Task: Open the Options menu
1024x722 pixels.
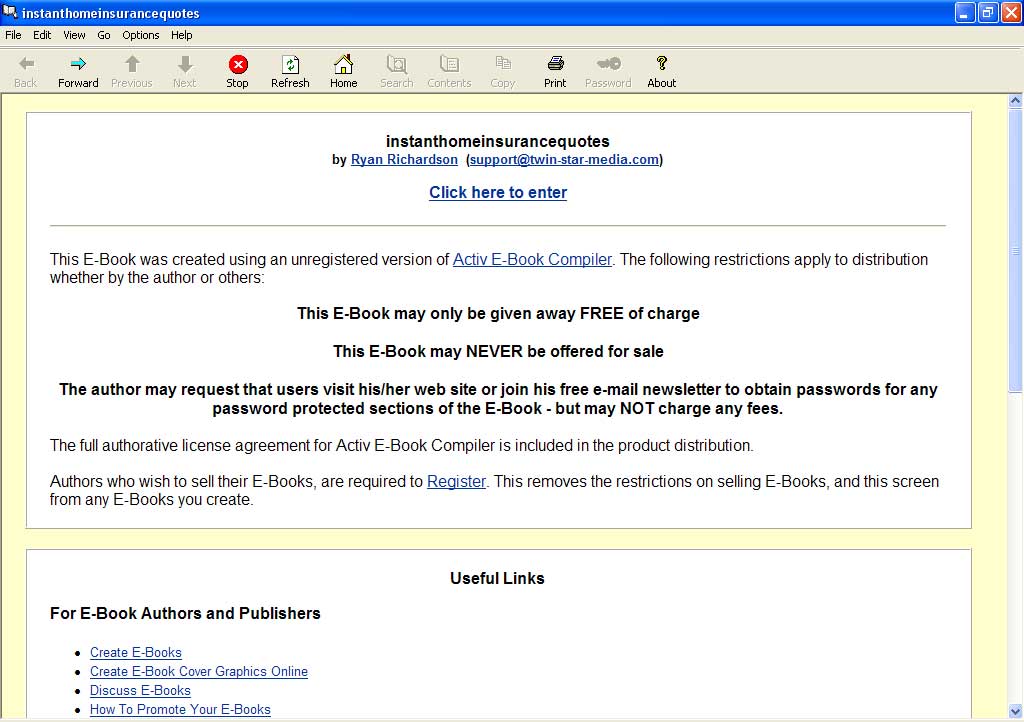Action: pyautogui.click(x=140, y=35)
